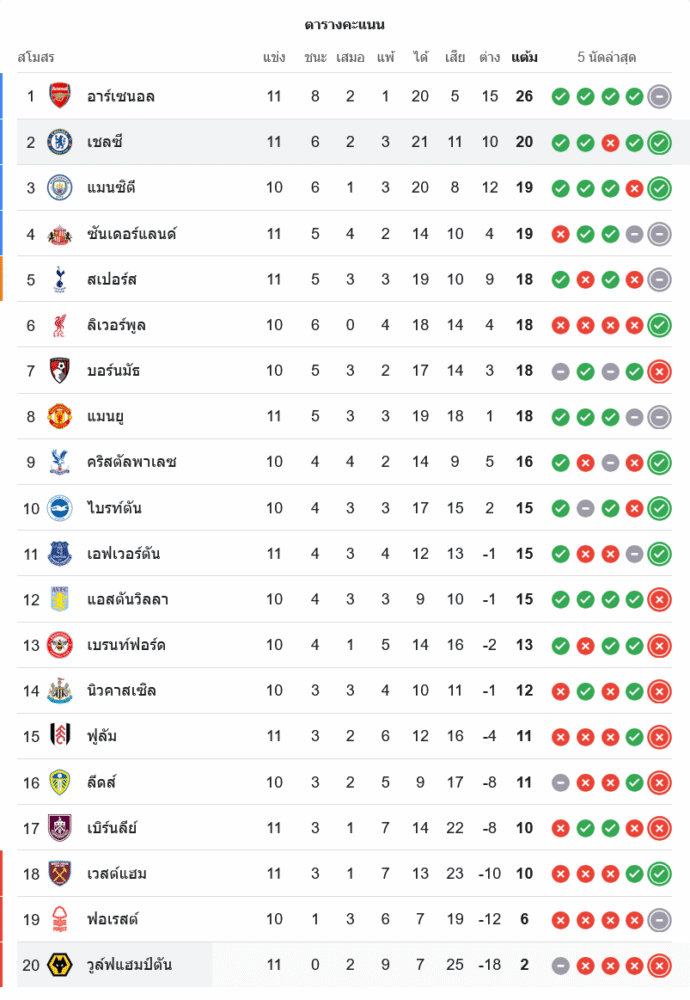Click the Liverpool club crest
Screen dimensions: 690x1000
(x=60, y=325)
